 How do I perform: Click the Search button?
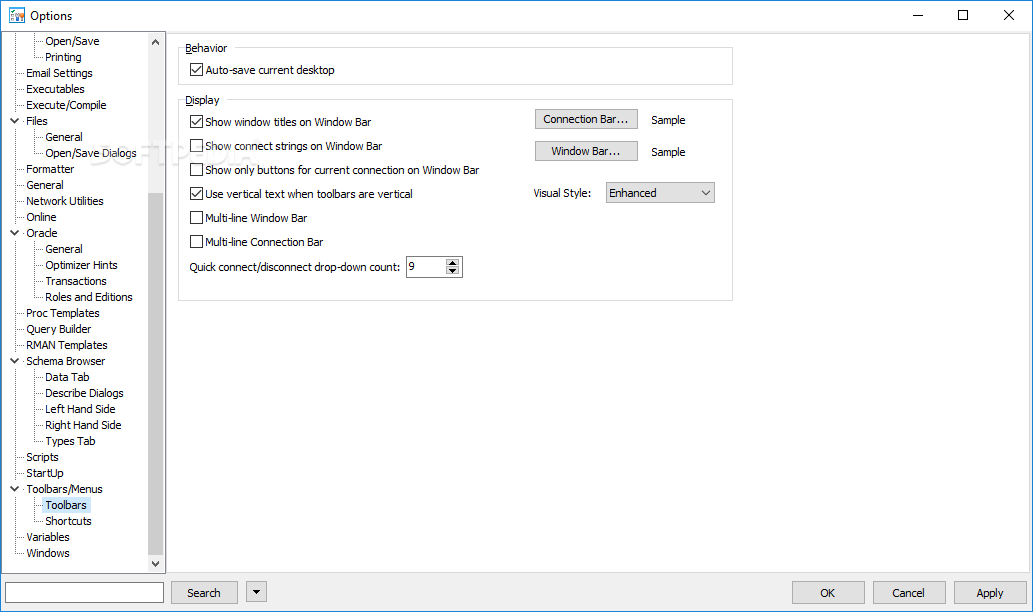point(204,593)
